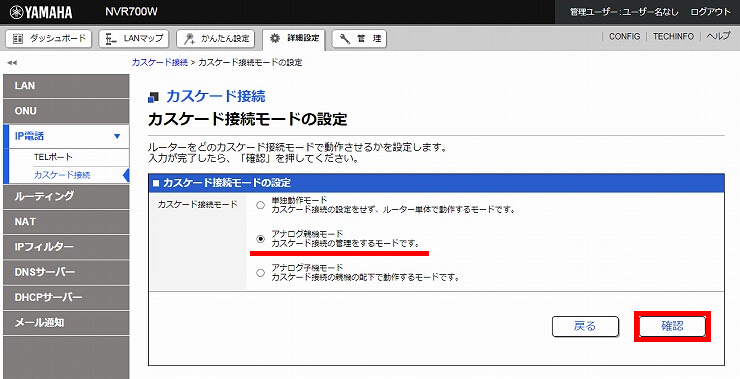
Task: Click the CONFIG link
Action: pos(624,36)
